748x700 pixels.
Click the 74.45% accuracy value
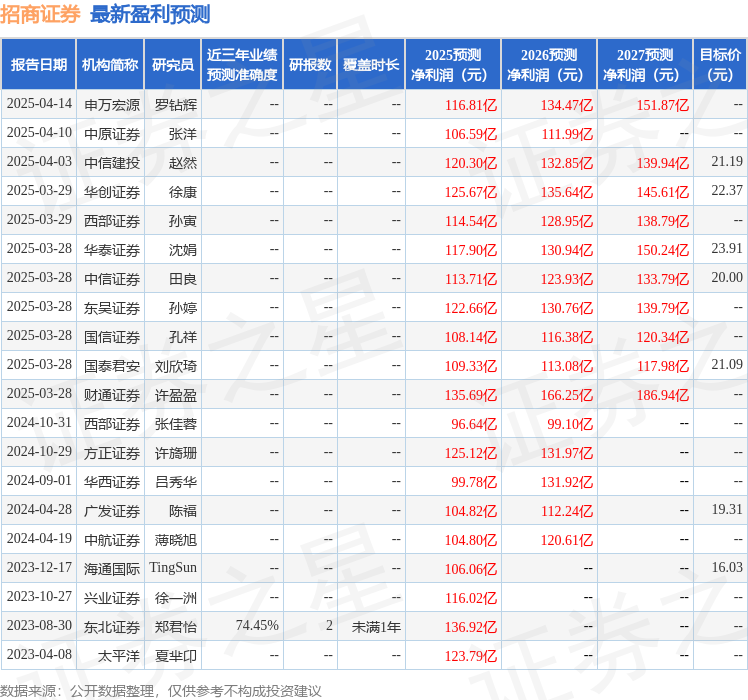(257, 626)
